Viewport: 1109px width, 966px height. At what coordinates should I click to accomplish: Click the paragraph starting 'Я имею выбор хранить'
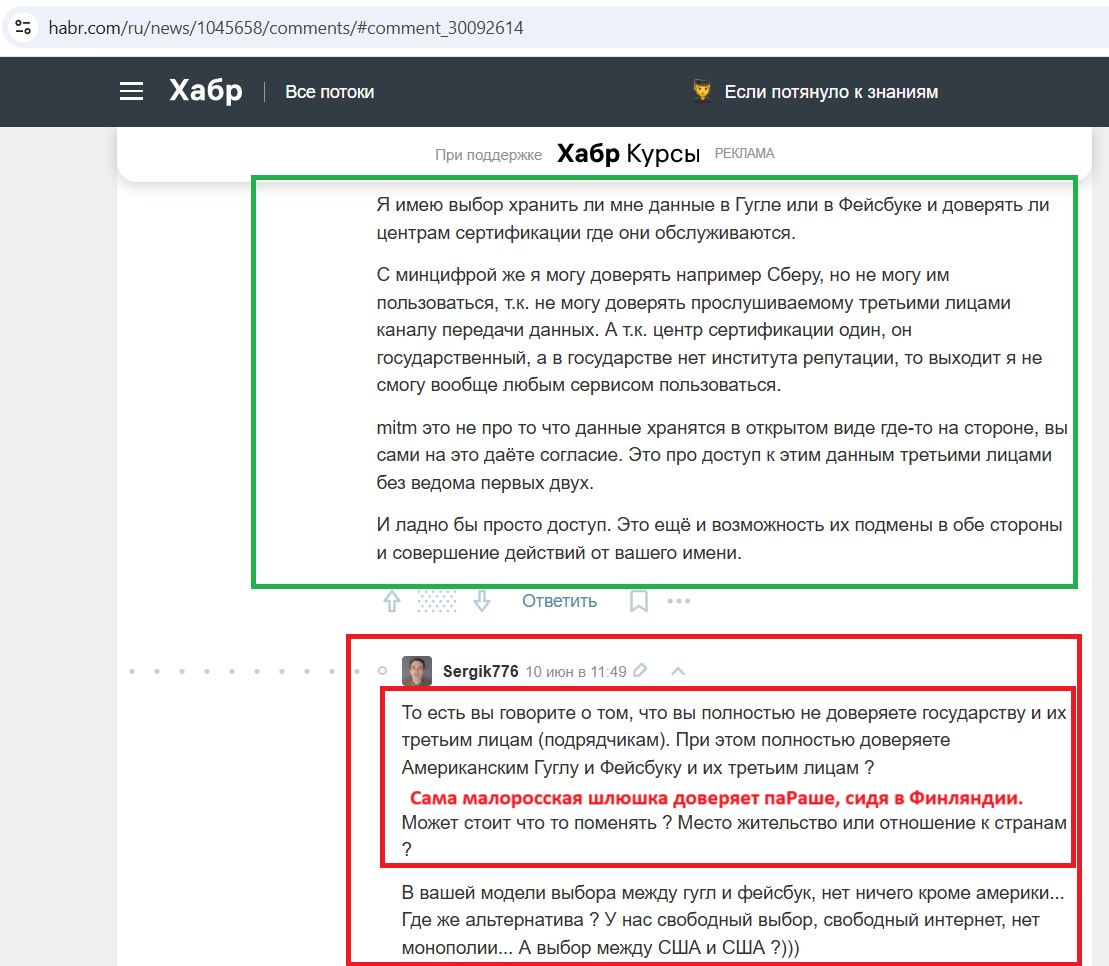pyautogui.click(x=713, y=219)
